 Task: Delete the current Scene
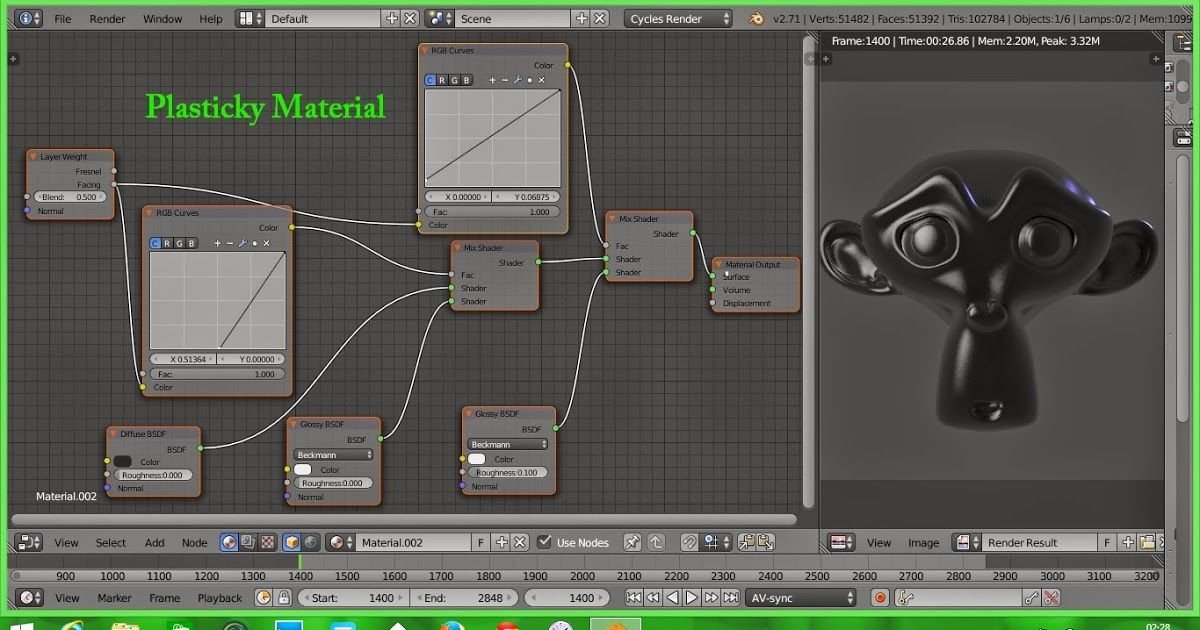(600, 18)
